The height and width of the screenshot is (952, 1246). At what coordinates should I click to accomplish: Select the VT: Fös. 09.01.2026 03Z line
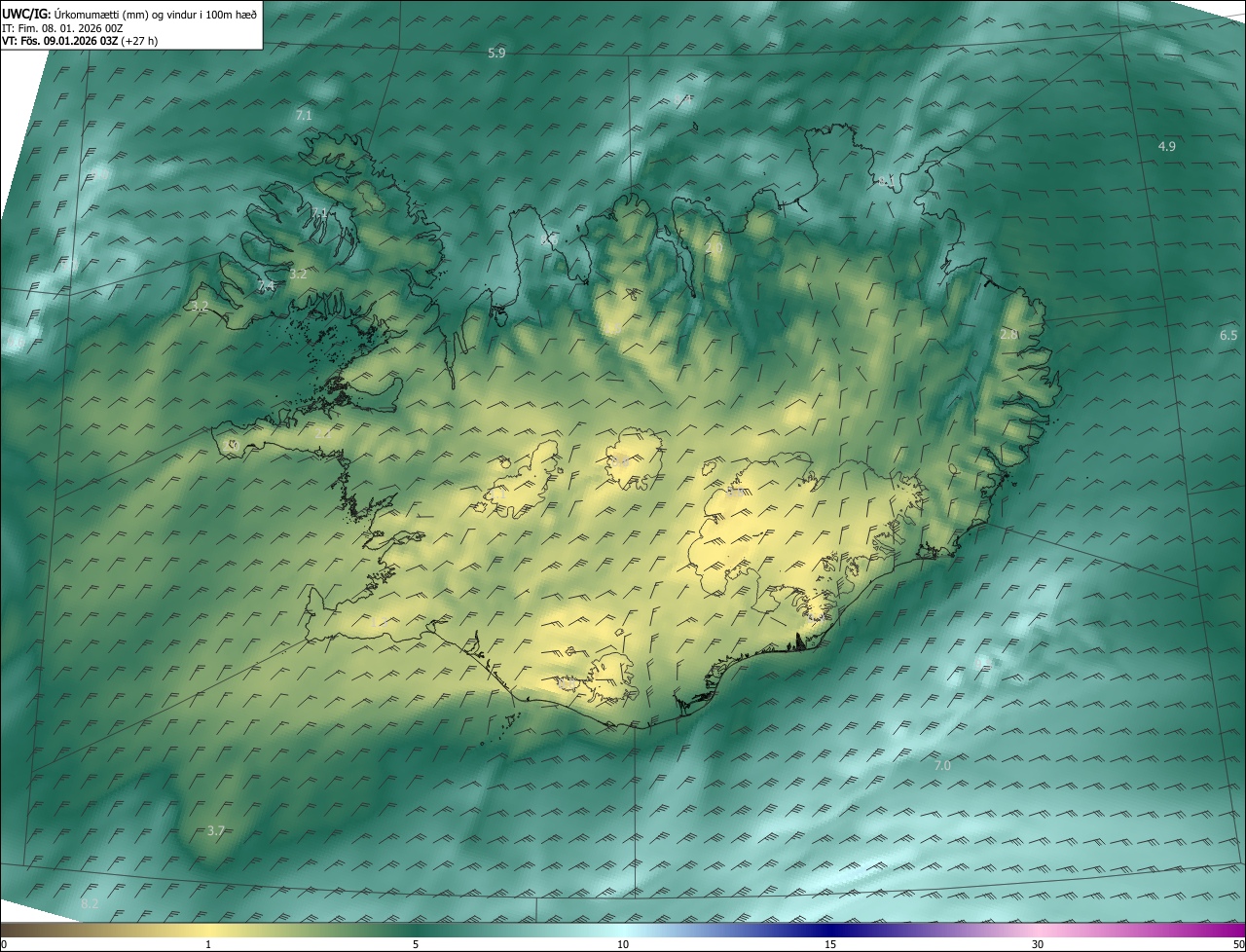point(80,41)
